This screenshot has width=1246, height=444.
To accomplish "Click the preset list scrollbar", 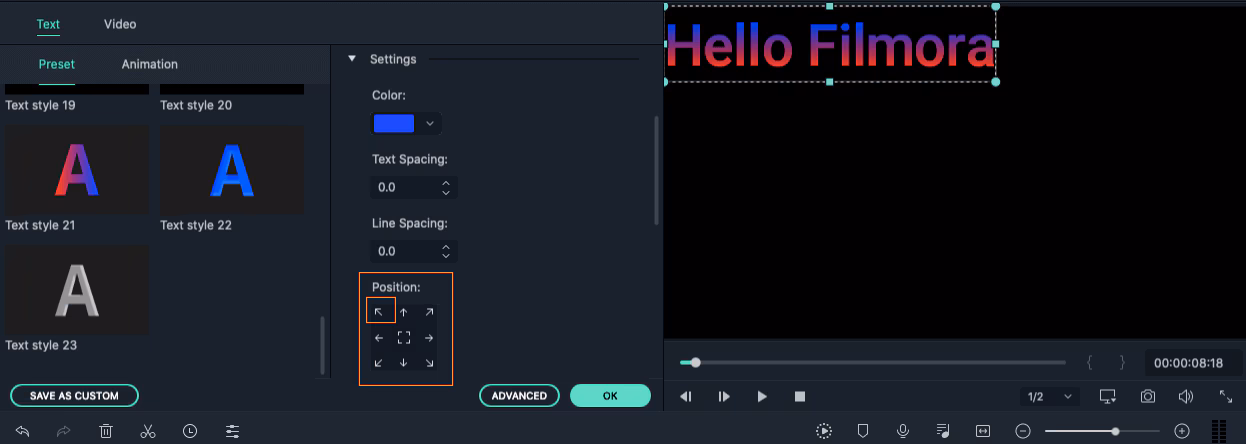I will (x=322, y=345).
